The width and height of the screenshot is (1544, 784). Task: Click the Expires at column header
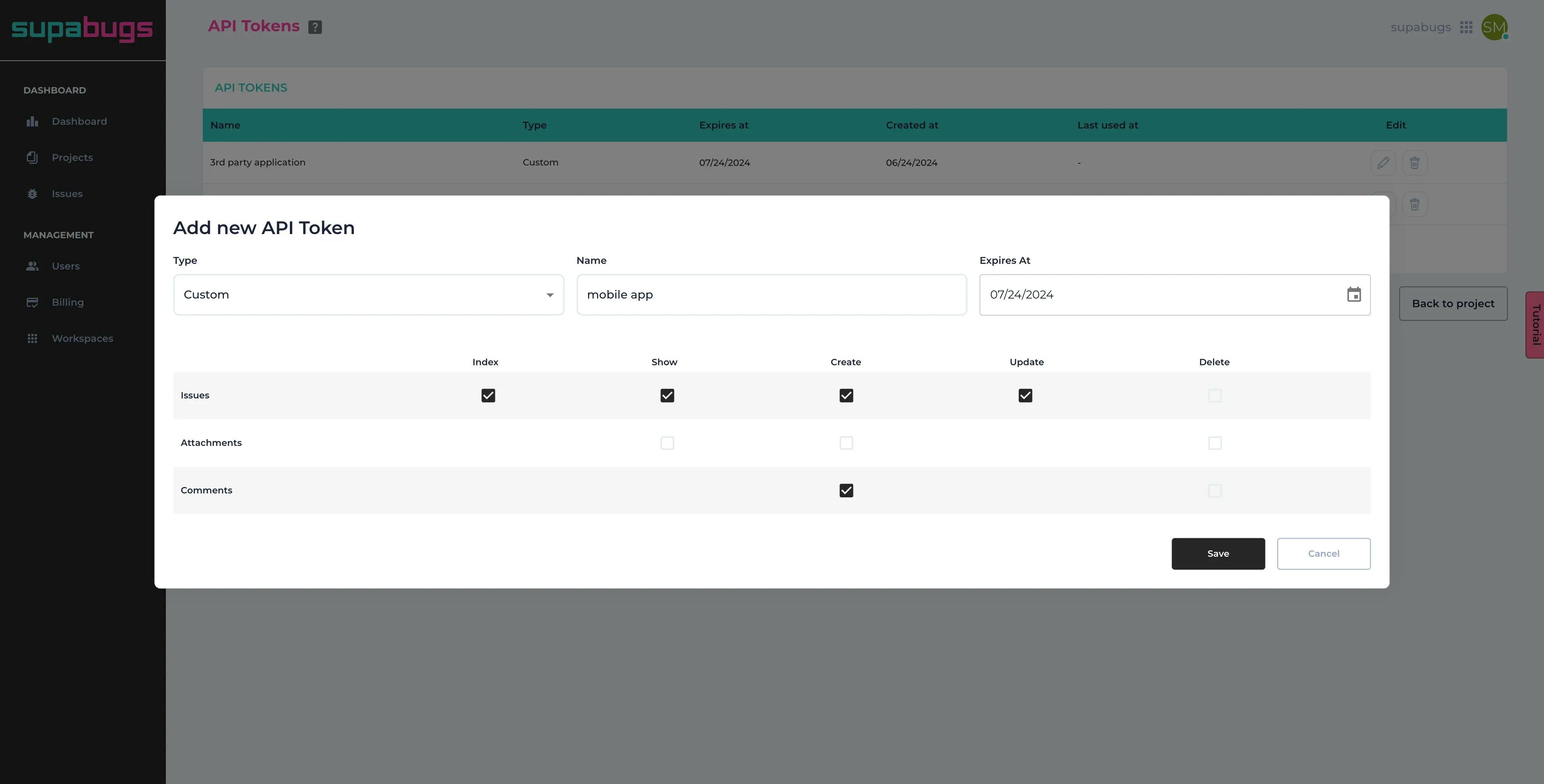tap(723, 125)
